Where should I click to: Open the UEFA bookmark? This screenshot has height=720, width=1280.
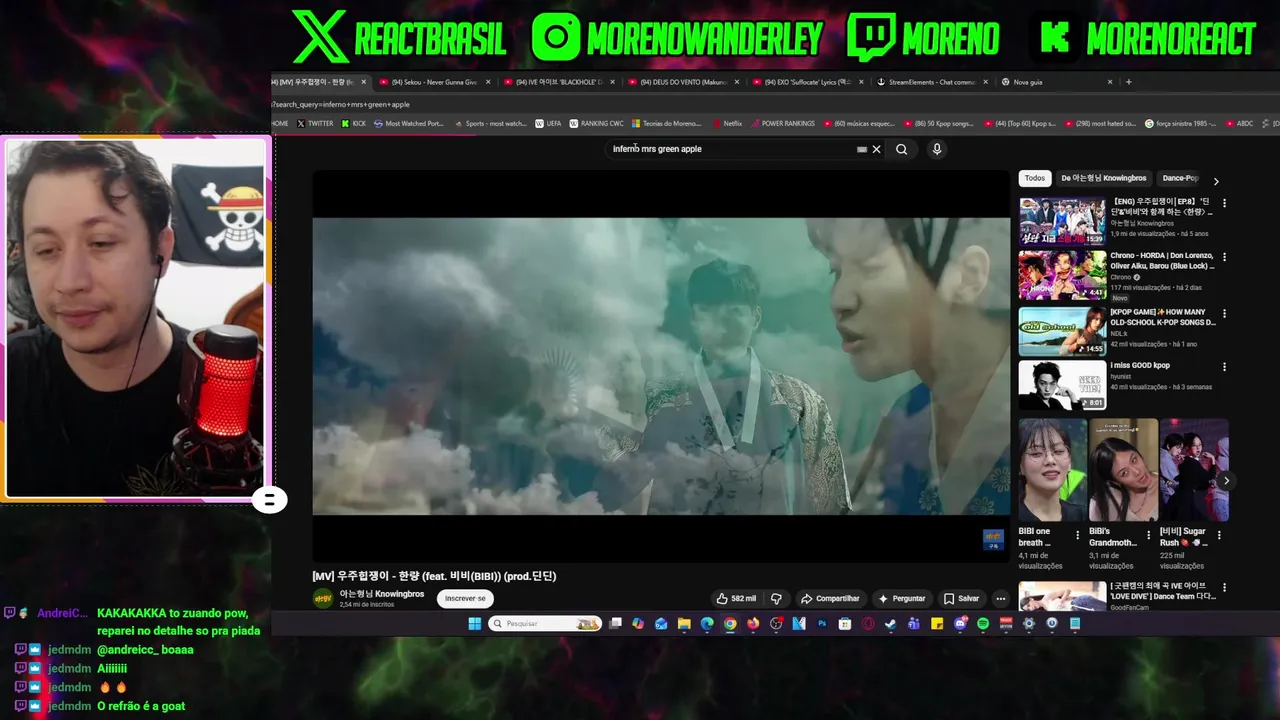point(548,124)
